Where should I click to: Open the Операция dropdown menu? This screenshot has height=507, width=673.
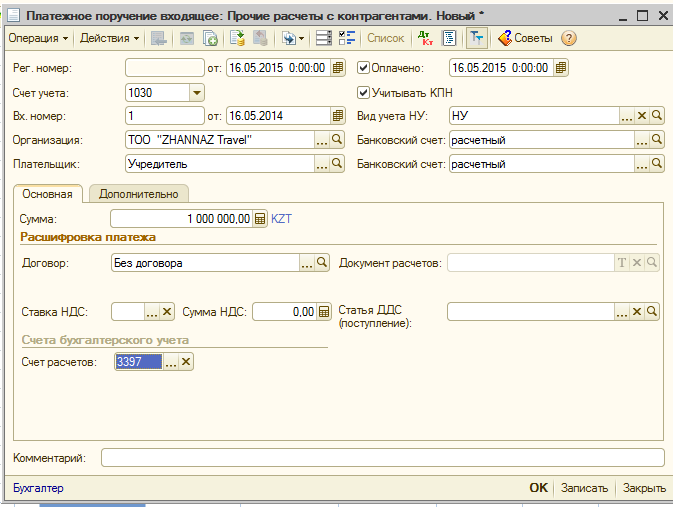pos(38,38)
